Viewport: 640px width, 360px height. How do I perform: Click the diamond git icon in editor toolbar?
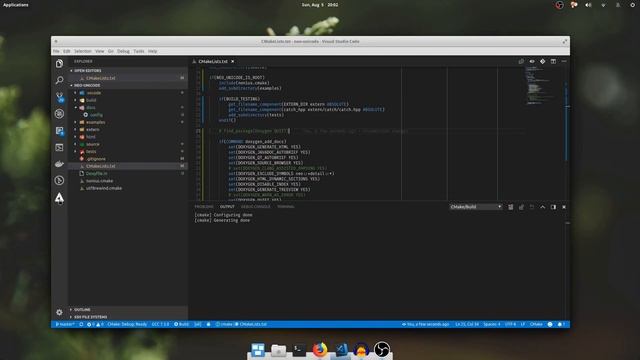click(542, 61)
